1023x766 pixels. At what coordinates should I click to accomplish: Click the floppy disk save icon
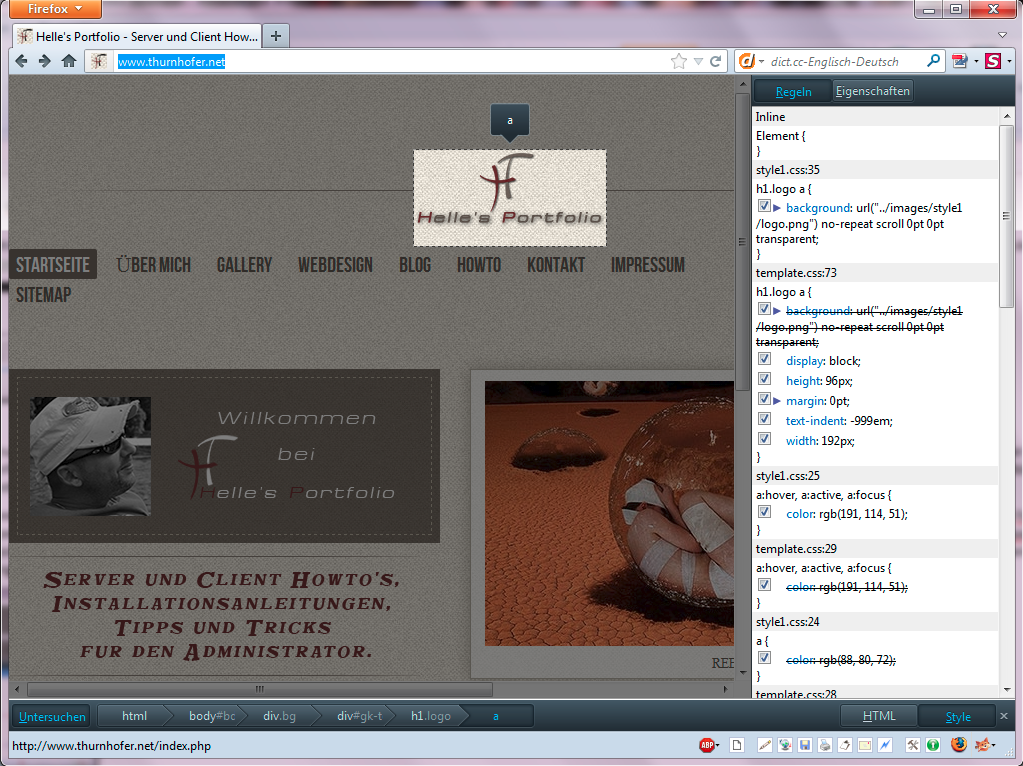point(805,745)
